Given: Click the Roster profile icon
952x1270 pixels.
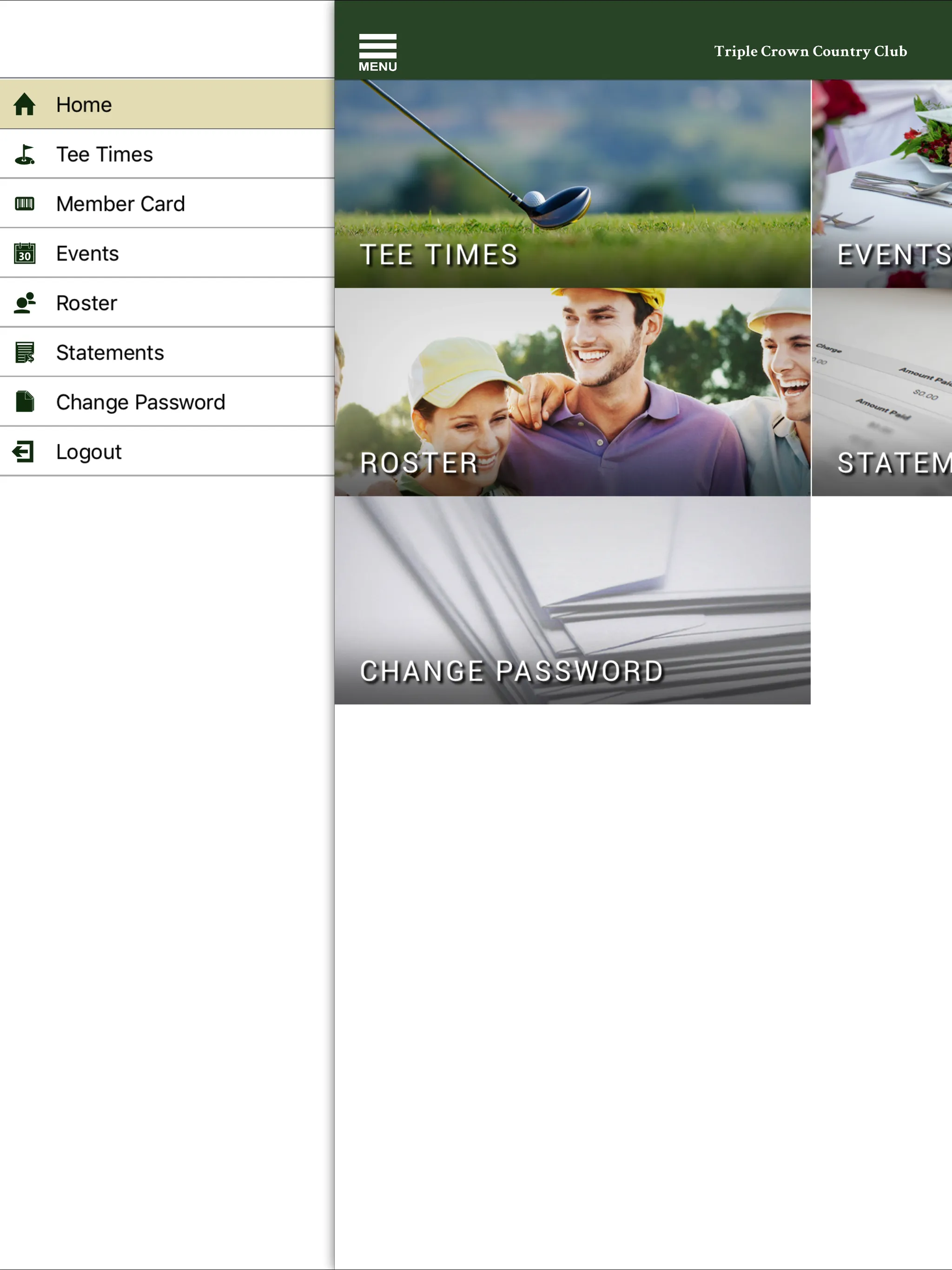Looking at the screenshot, I should tap(25, 302).
